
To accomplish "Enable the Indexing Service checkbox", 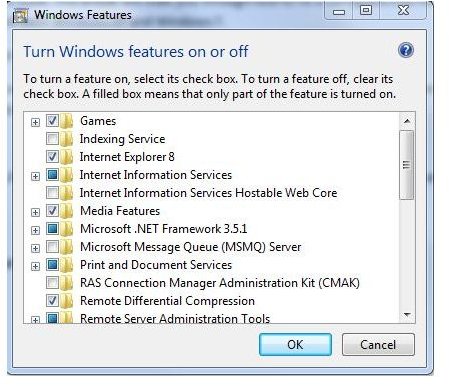I will pyautogui.click(x=52, y=138).
